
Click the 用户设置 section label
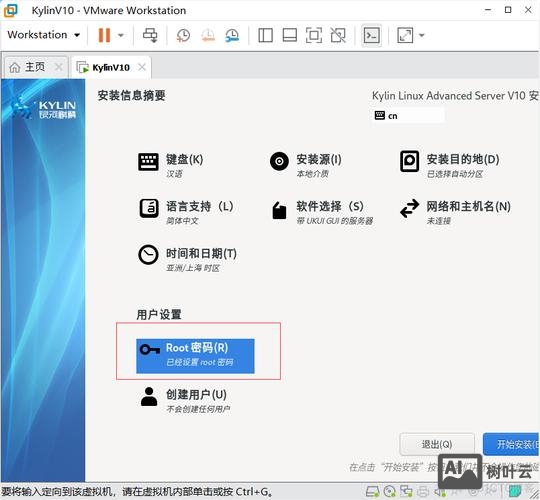click(x=159, y=314)
